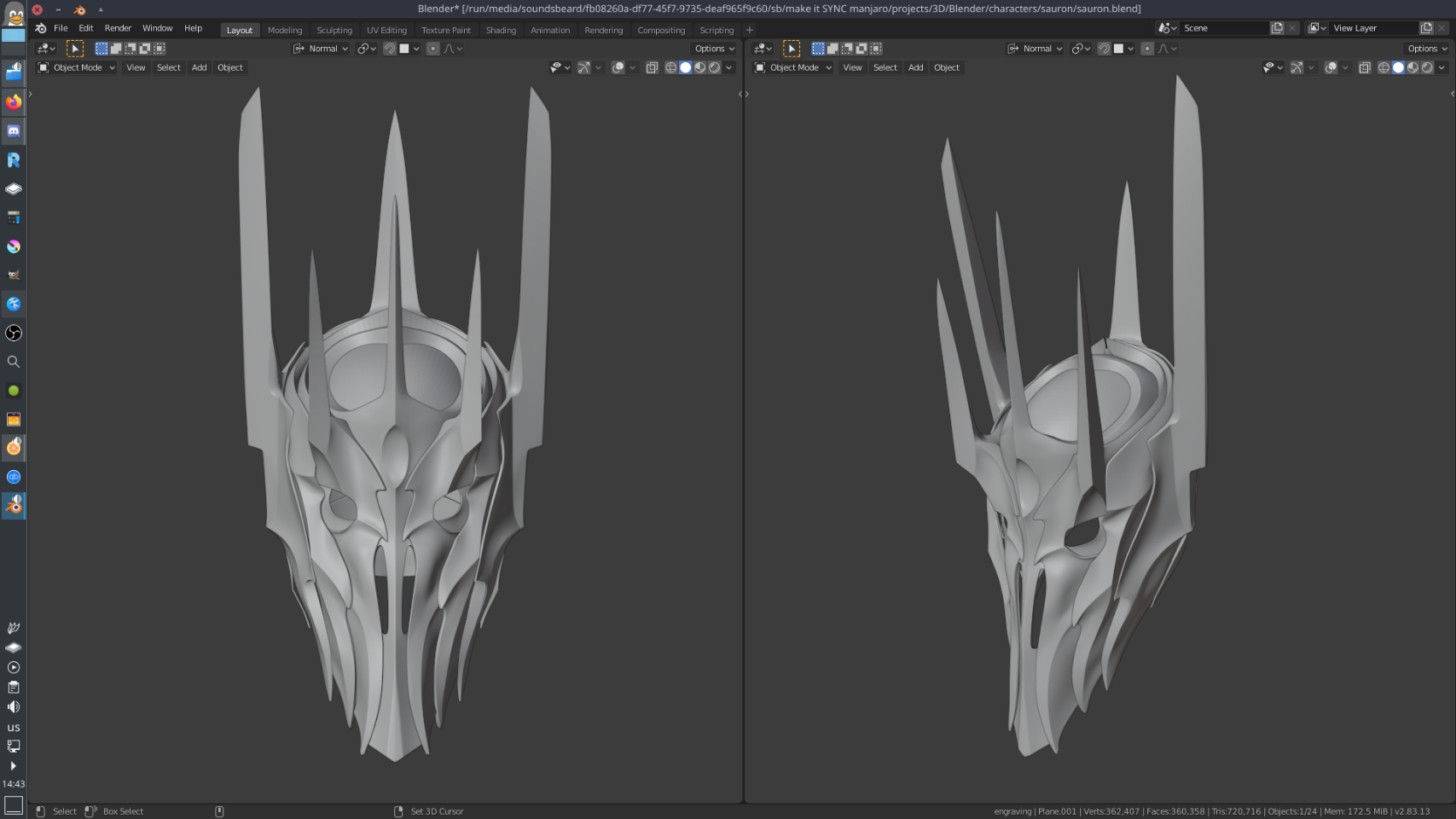The width and height of the screenshot is (1456, 819).
Task: Open left viewport Object Mode dropdown
Action: [x=76, y=67]
